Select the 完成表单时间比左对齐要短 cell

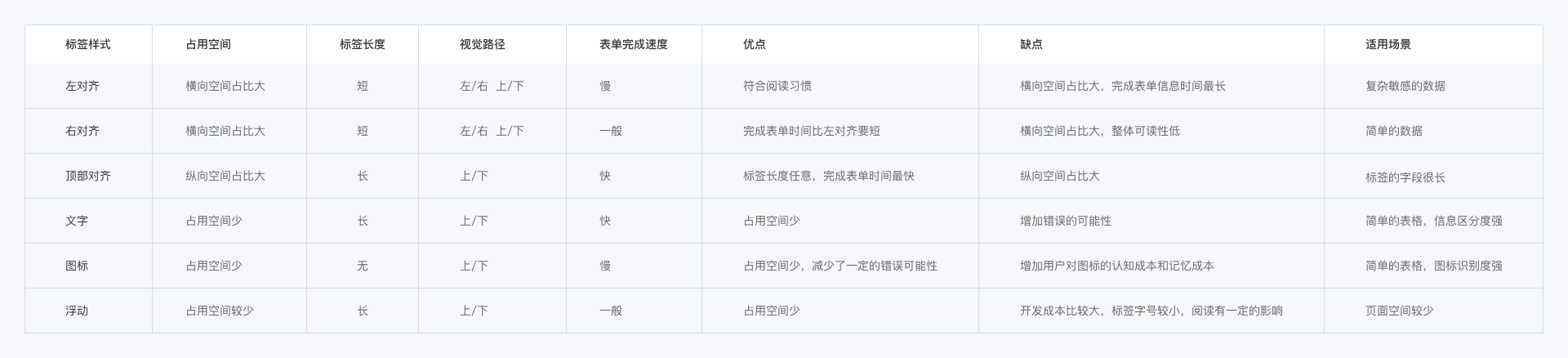(x=812, y=131)
